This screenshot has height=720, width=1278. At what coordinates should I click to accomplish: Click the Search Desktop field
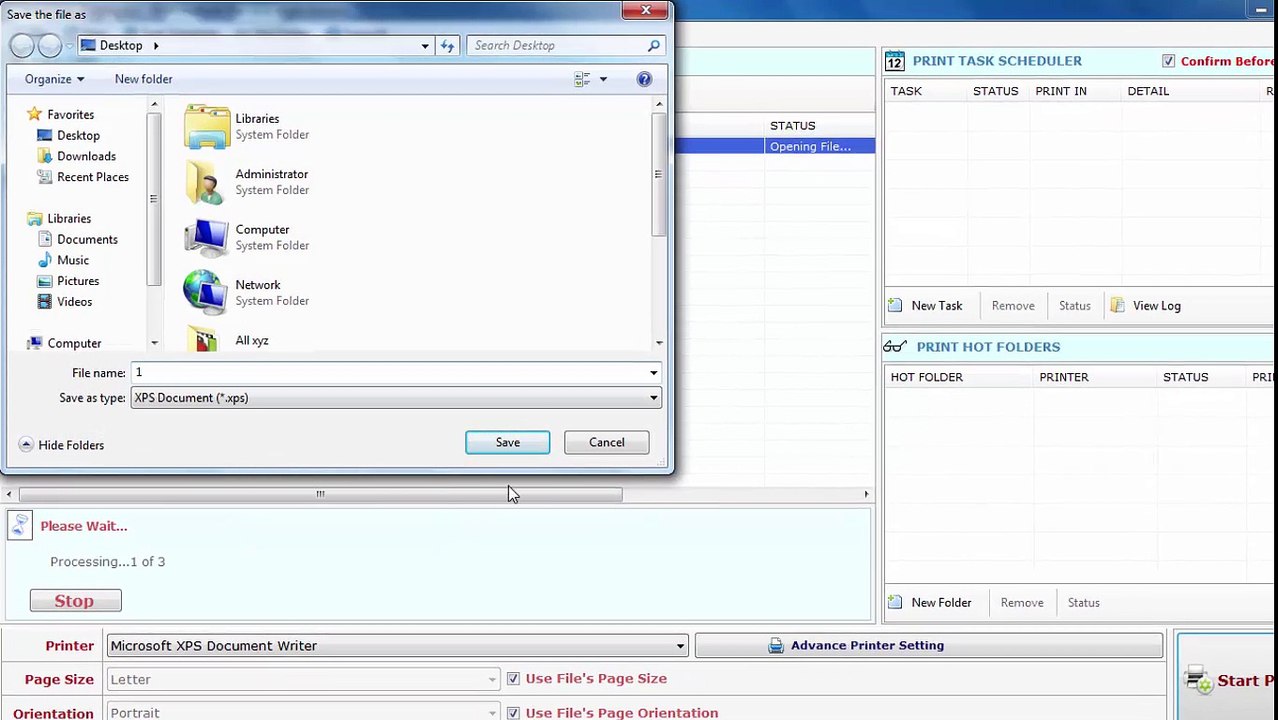tap(557, 45)
